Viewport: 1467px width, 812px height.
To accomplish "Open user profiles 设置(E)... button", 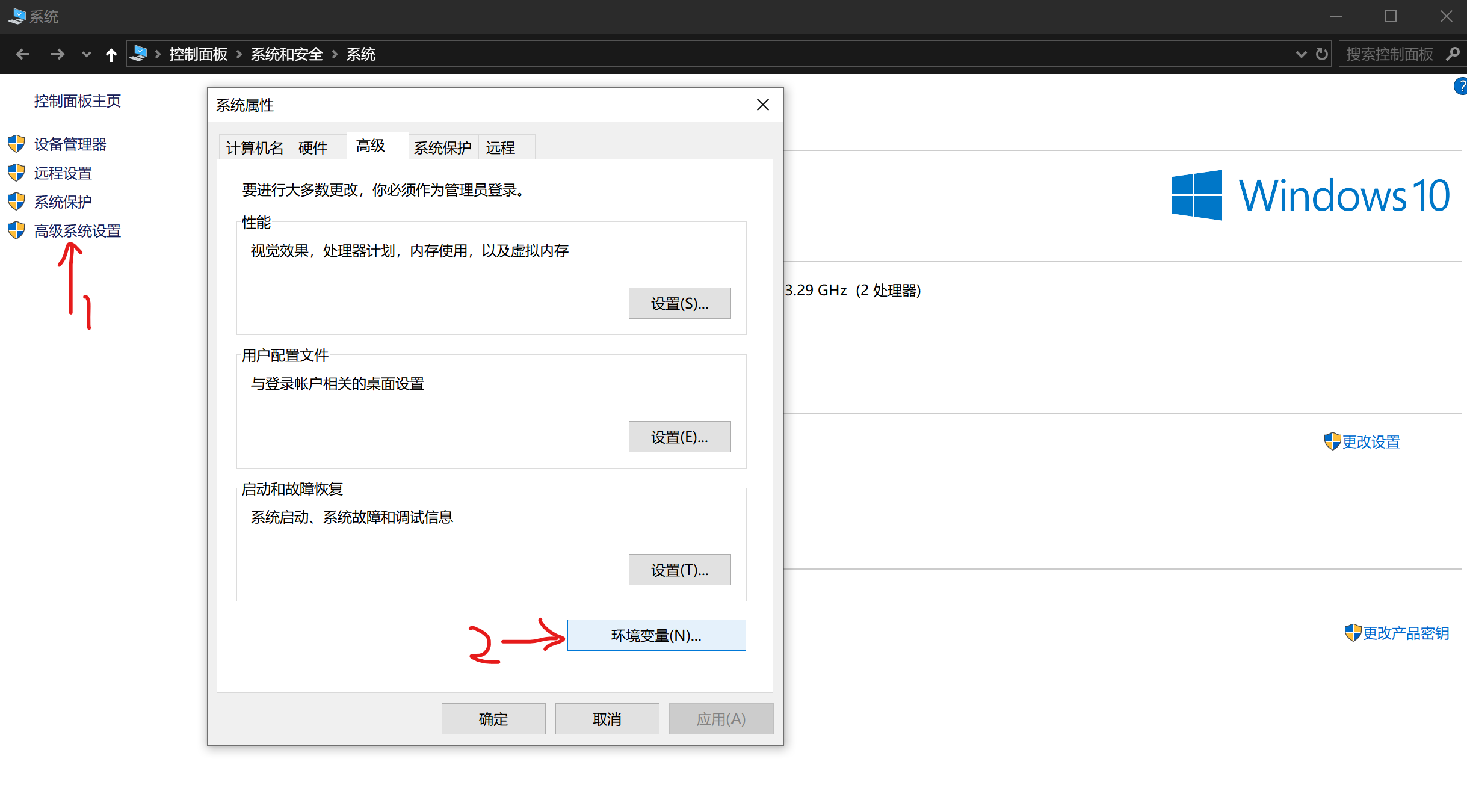I will (x=679, y=437).
